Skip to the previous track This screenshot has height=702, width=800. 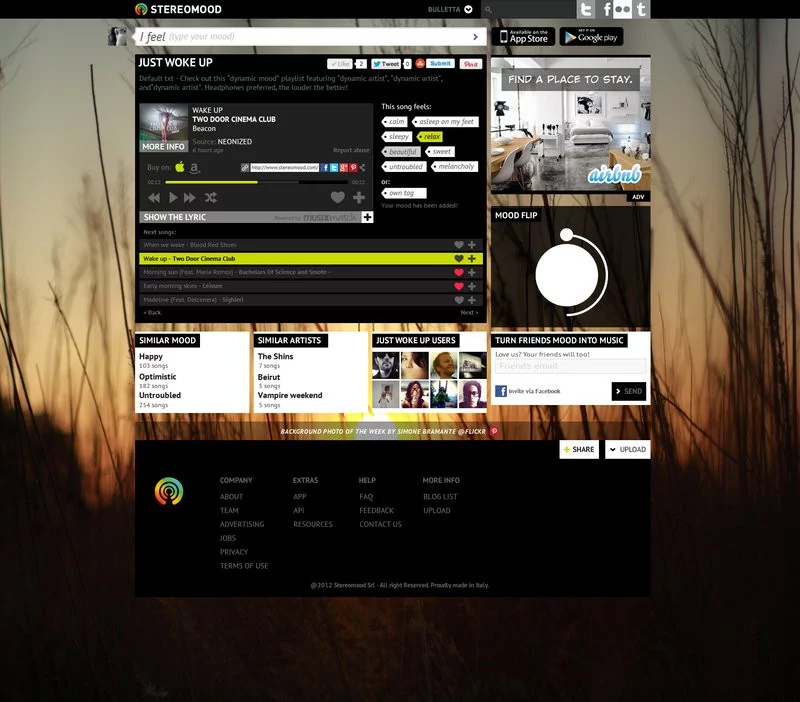coord(154,197)
